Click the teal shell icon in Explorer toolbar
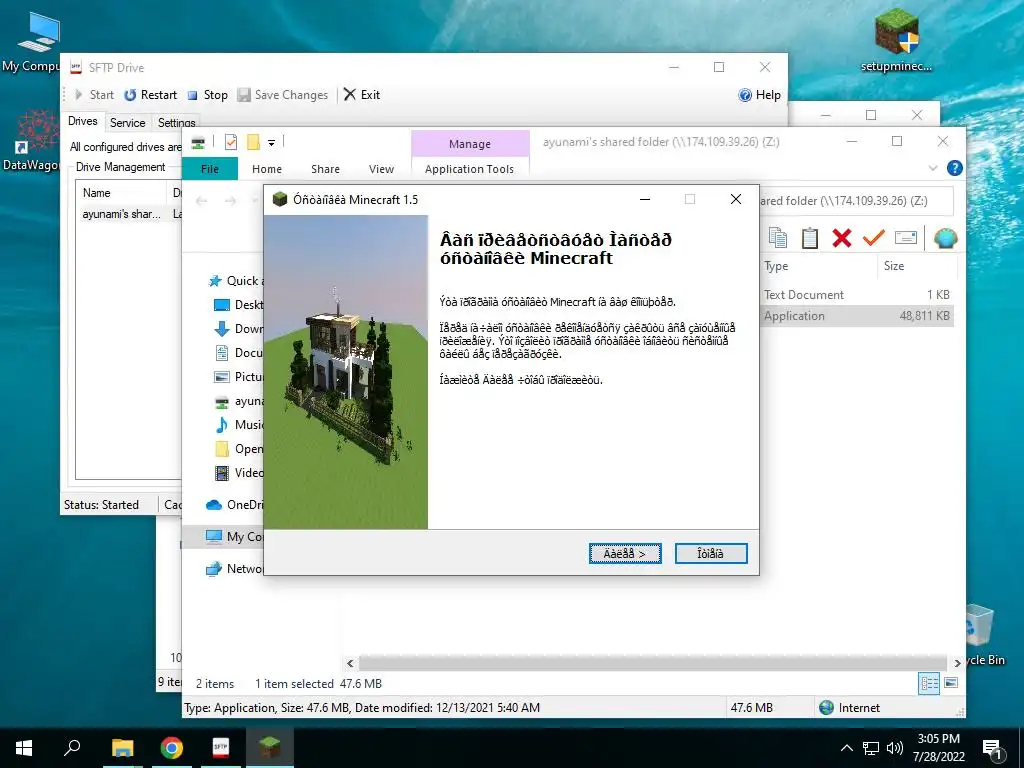The height and width of the screenshot is (768, 1024). pos(945,238)
